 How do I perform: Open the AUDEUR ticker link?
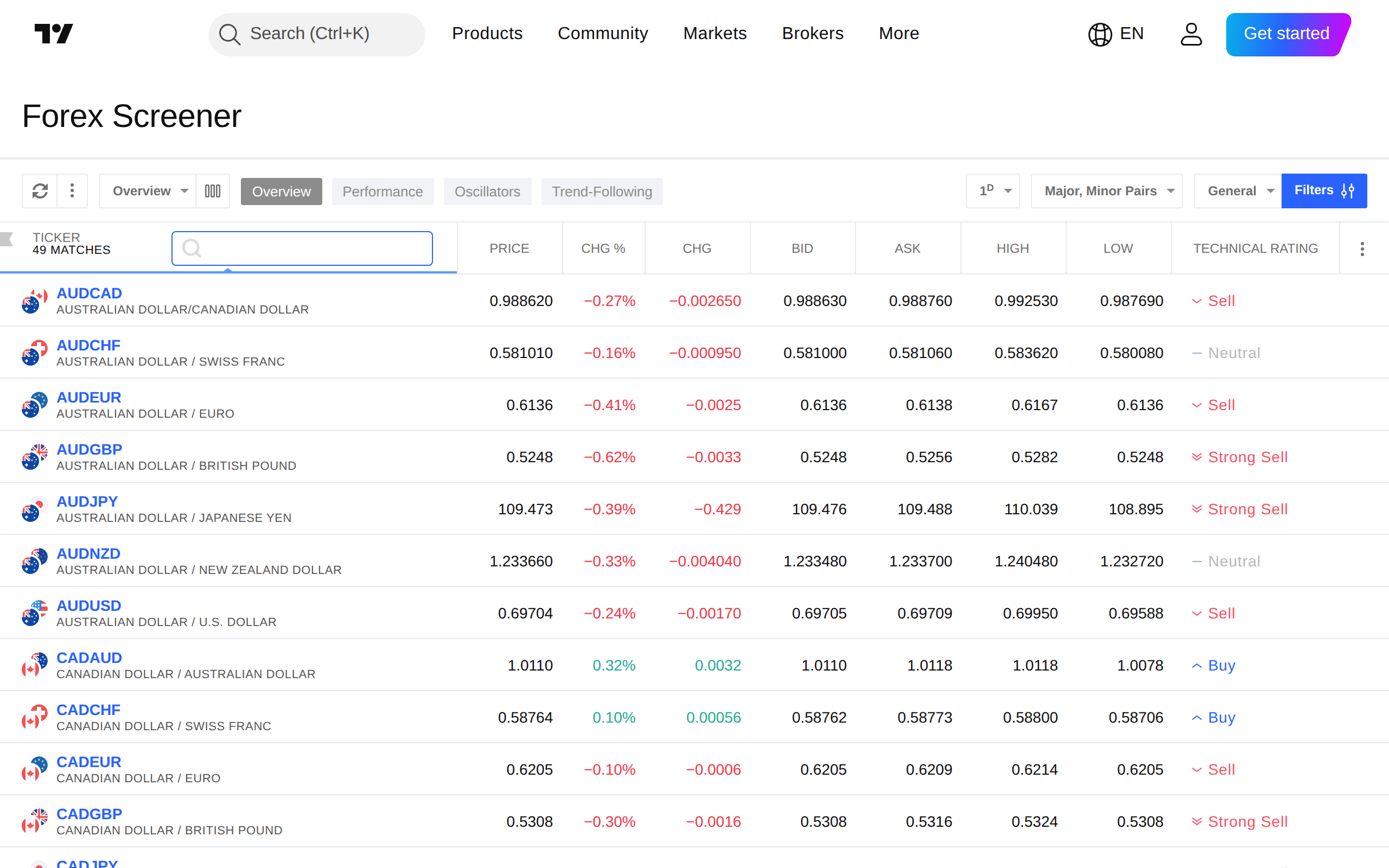click(x=89, y=397)
